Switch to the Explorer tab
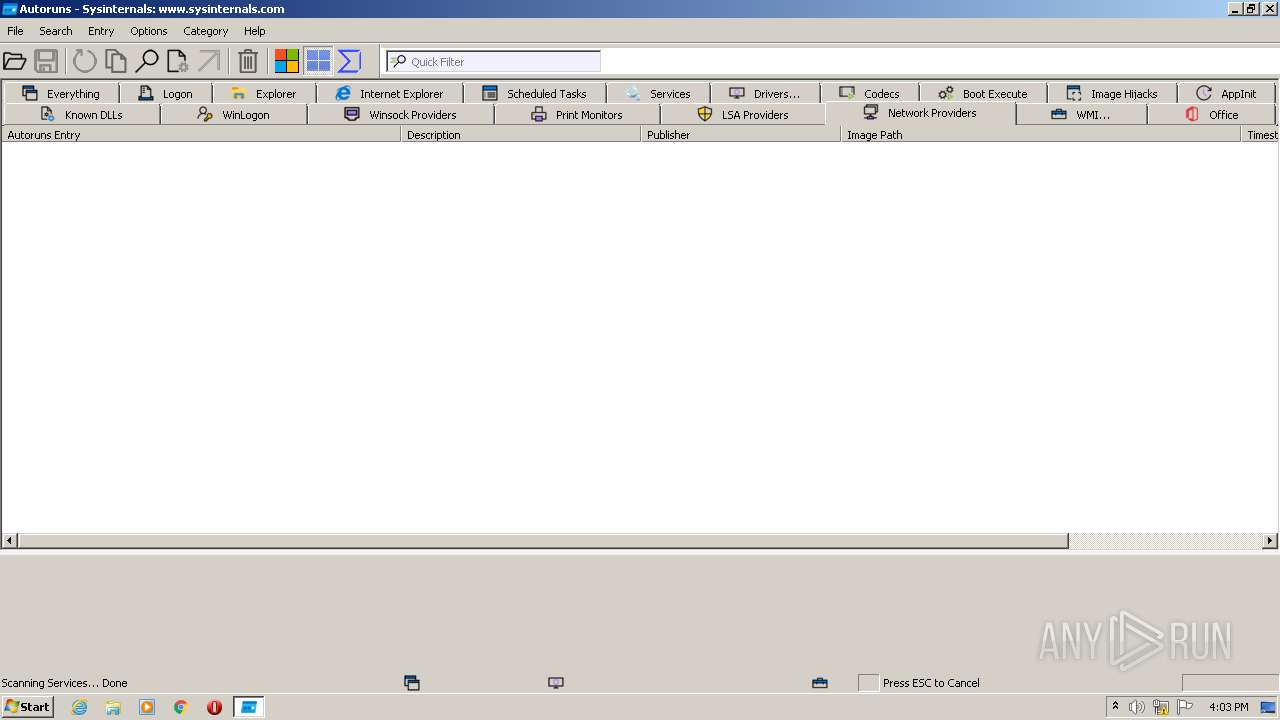 click(x=264, y=93)
